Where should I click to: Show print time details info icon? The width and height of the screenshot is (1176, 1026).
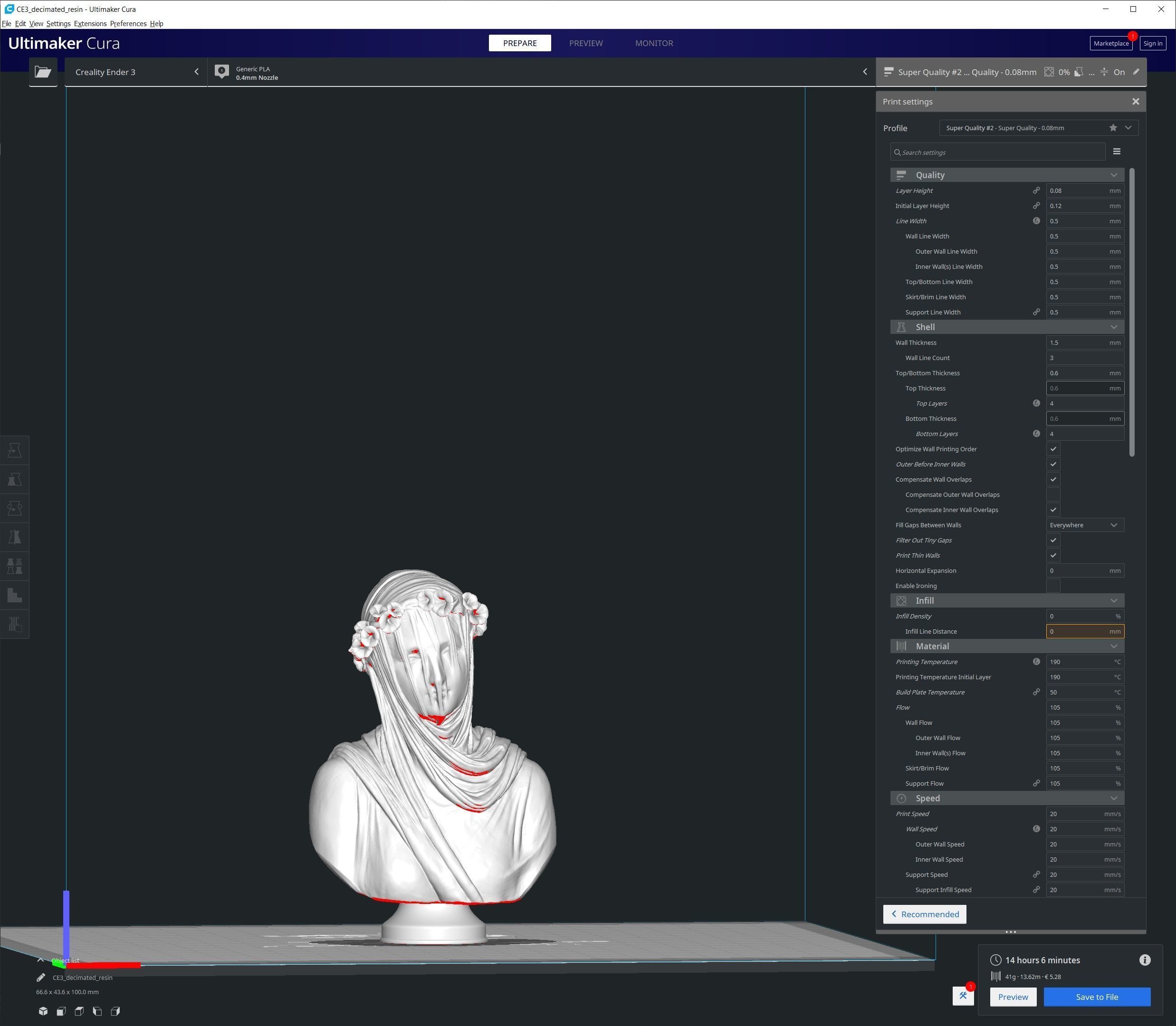click(1145, 960)
